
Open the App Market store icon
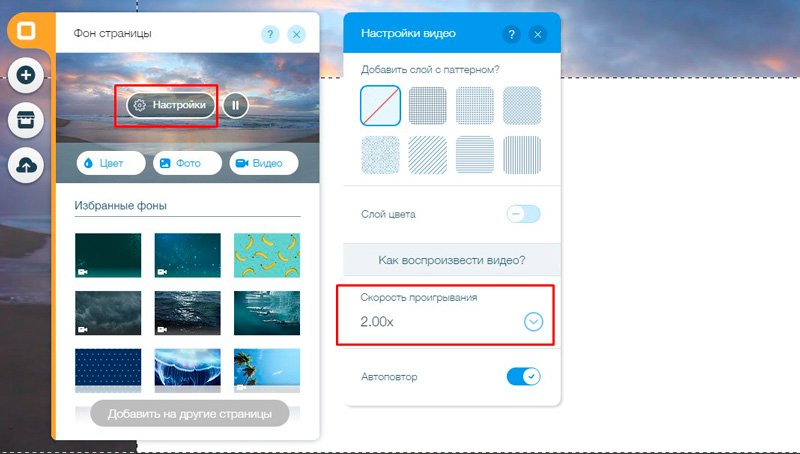point(26,120)
